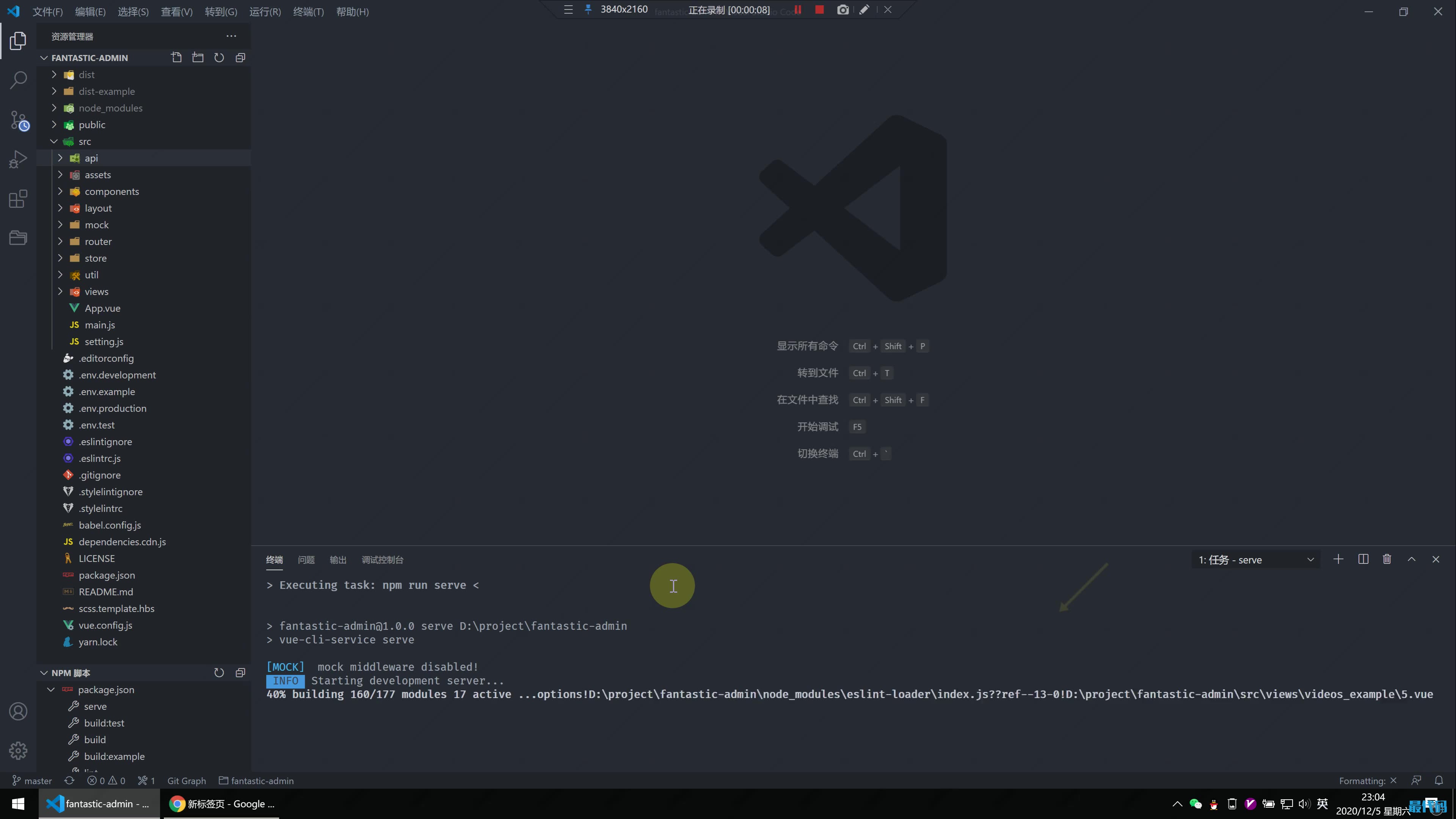
Task: Switch to the 问题 panel tab
Action: click(x=306, y=560)
